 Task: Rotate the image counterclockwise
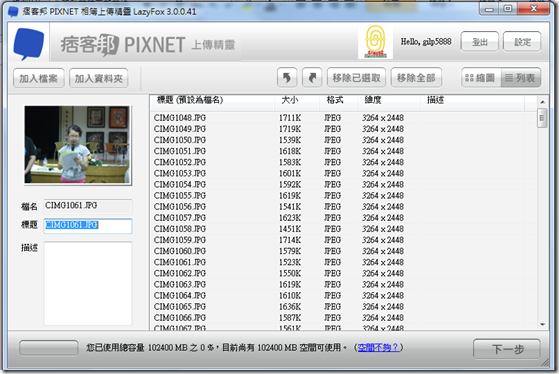point(287,77)
